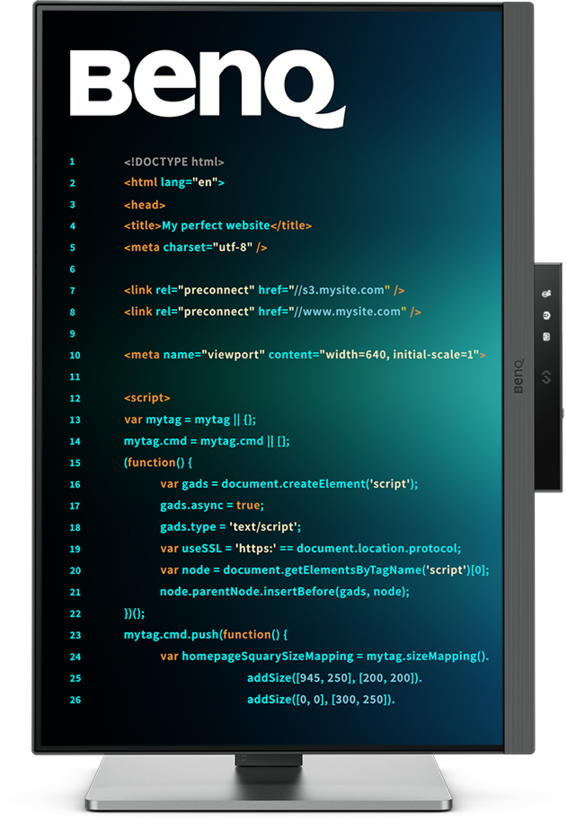Click 'homepageSquarySizeMapping' variable name
566x820 pixels.
[x=267, y=656]
